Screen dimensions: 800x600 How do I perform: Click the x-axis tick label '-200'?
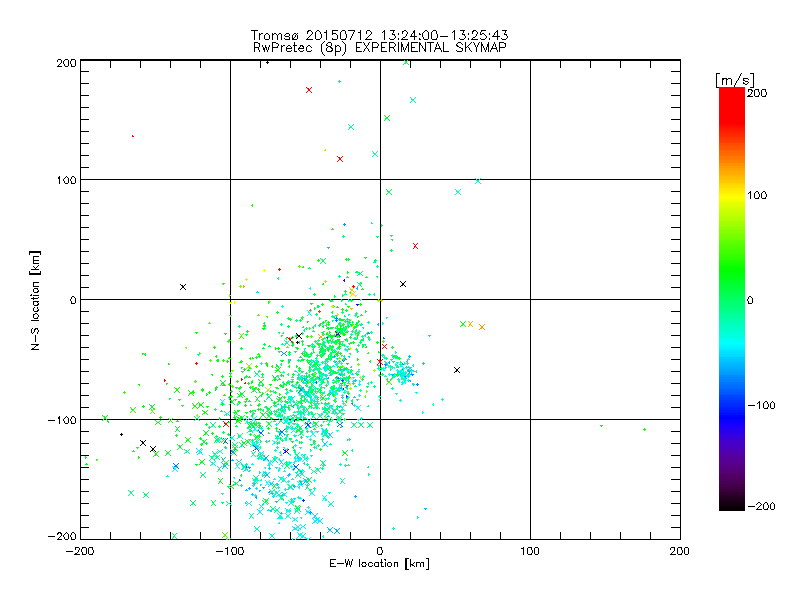tap(80, 551)
